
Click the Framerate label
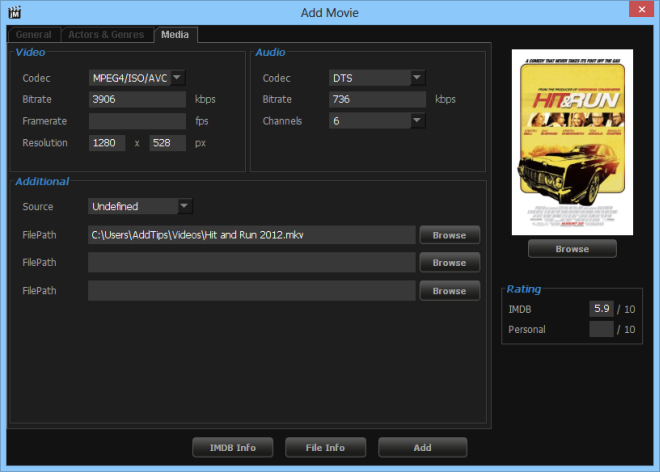(45, 121)
